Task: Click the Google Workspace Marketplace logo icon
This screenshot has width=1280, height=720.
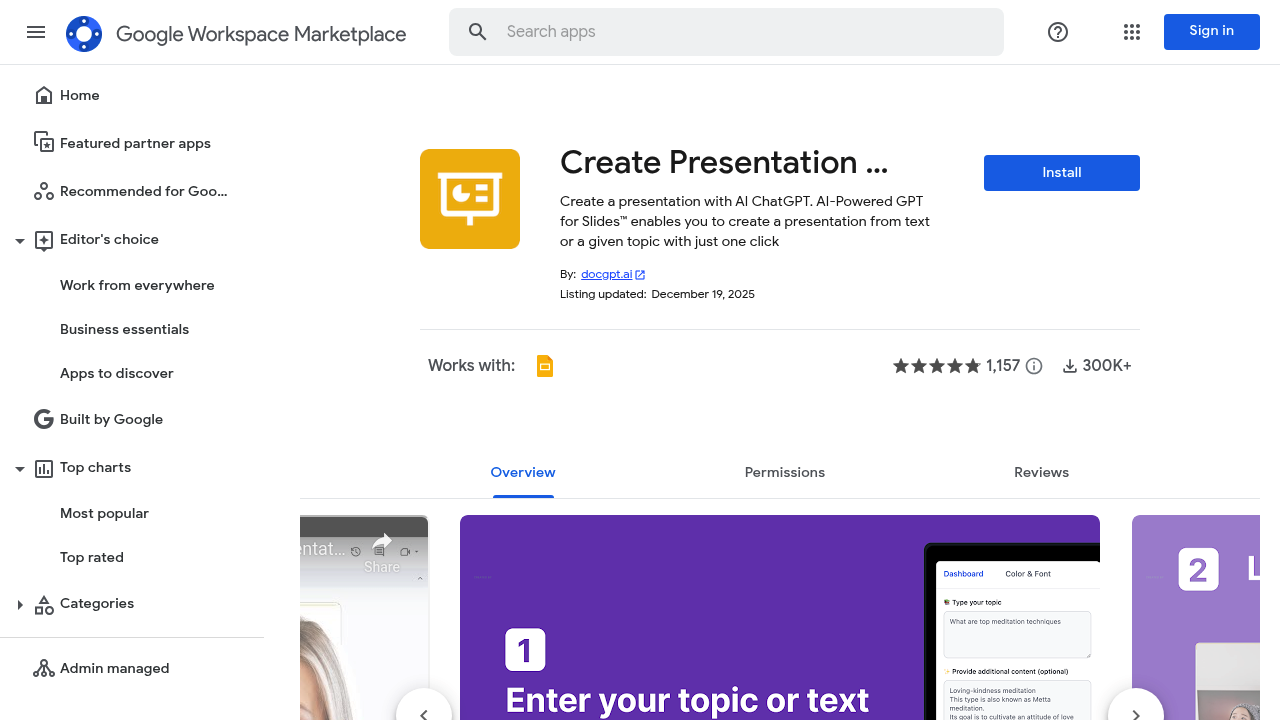Action: [x=84, y=32]
